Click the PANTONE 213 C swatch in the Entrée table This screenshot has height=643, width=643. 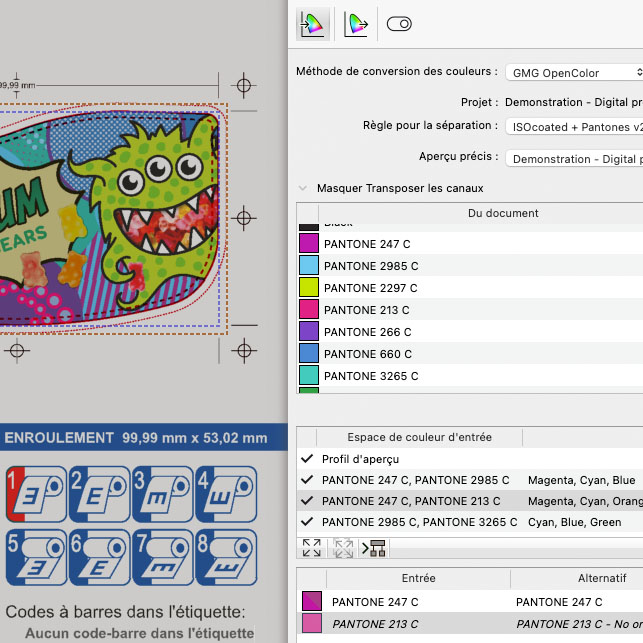click(312, 623)
